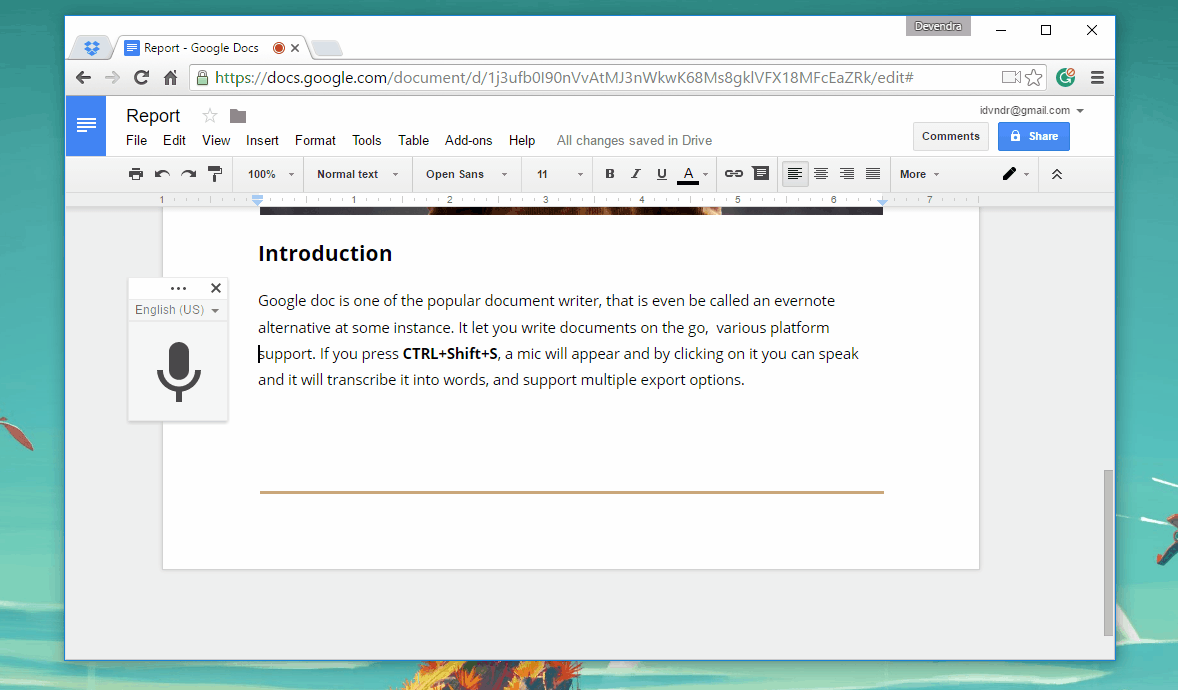This screenshot has width=1178, height=690.
Task: Open the Chrome hamburger menu
Action: point(1098,77)
